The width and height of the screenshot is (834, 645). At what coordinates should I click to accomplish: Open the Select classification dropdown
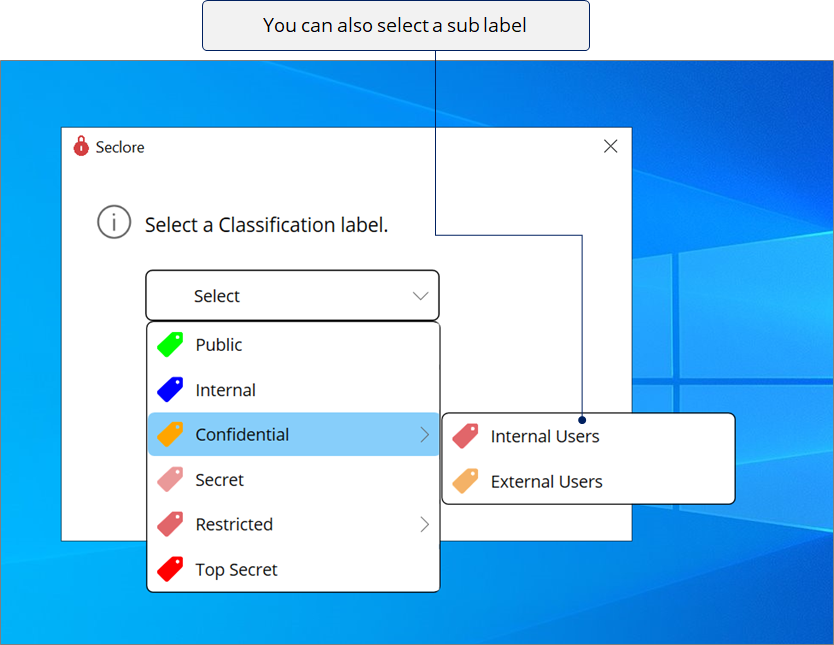tap(292, 295)
